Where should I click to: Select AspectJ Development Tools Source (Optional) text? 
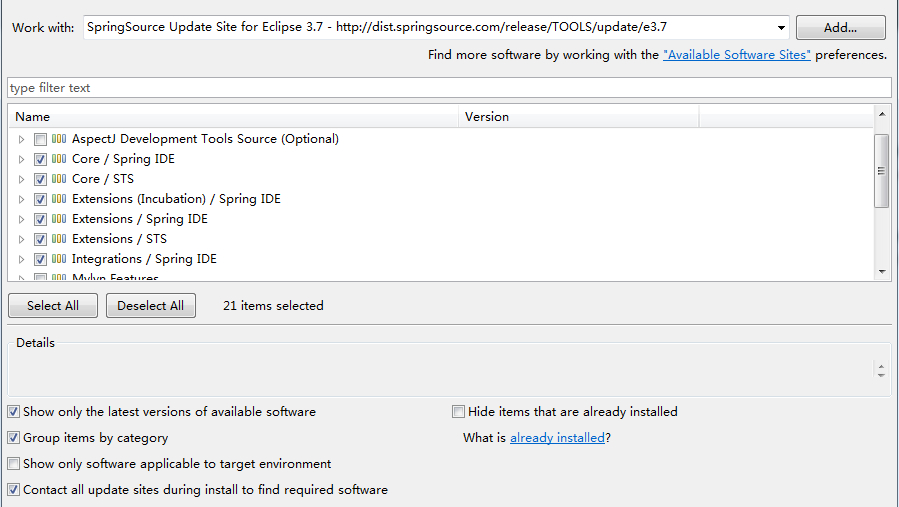point(205,139)
